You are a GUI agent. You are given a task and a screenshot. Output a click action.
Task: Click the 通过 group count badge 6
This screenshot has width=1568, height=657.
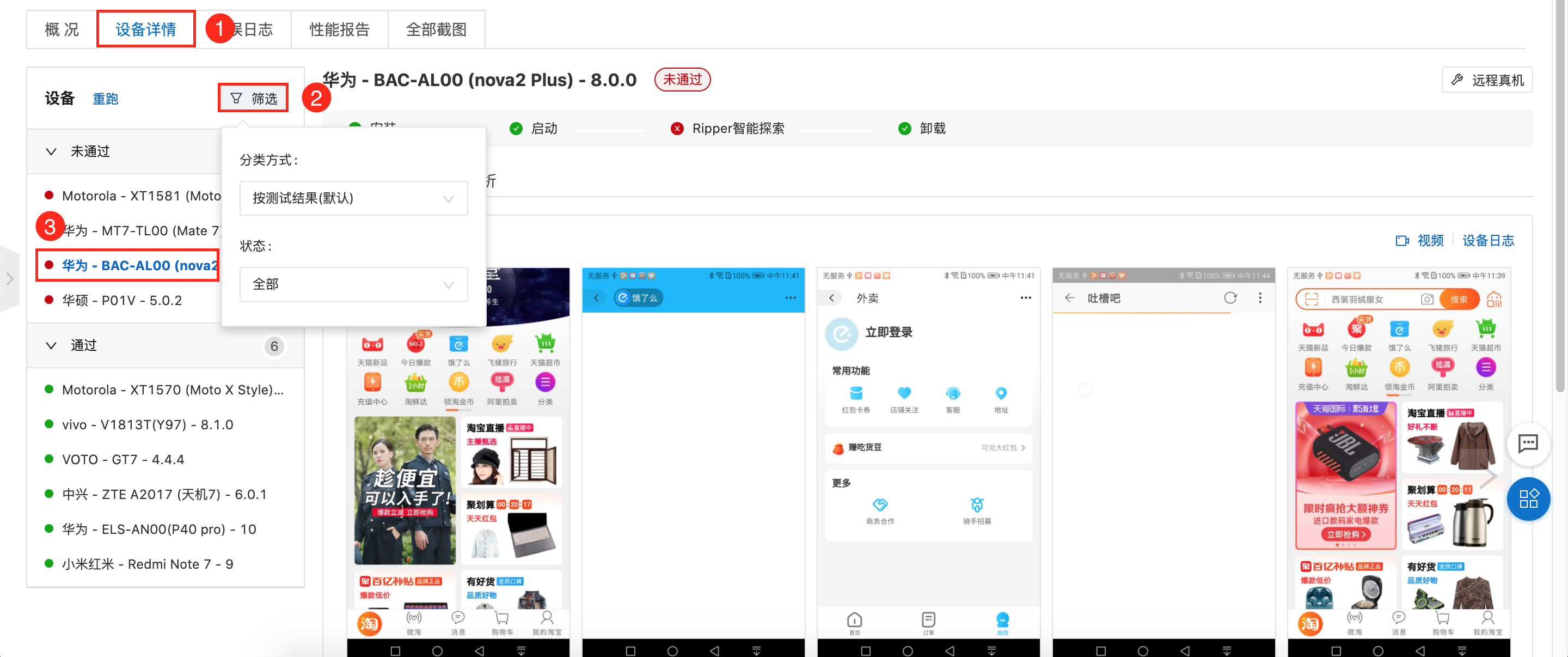tap(274, 346)
